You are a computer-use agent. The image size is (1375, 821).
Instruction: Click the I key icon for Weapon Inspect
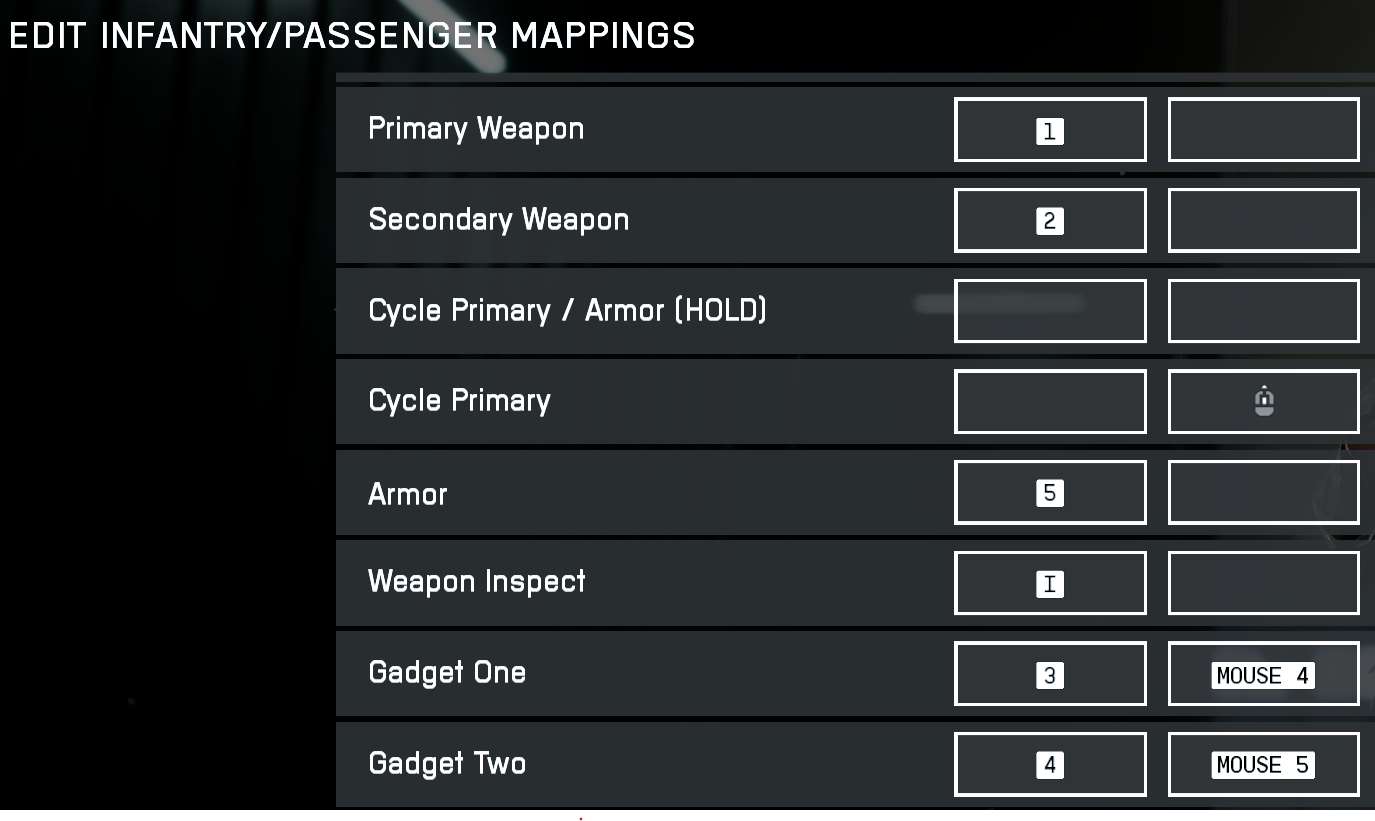point(1050,584)
